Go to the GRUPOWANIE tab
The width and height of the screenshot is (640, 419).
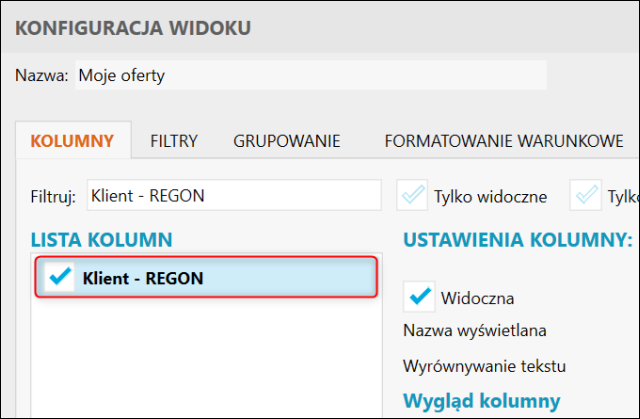[x=287, y=141]
